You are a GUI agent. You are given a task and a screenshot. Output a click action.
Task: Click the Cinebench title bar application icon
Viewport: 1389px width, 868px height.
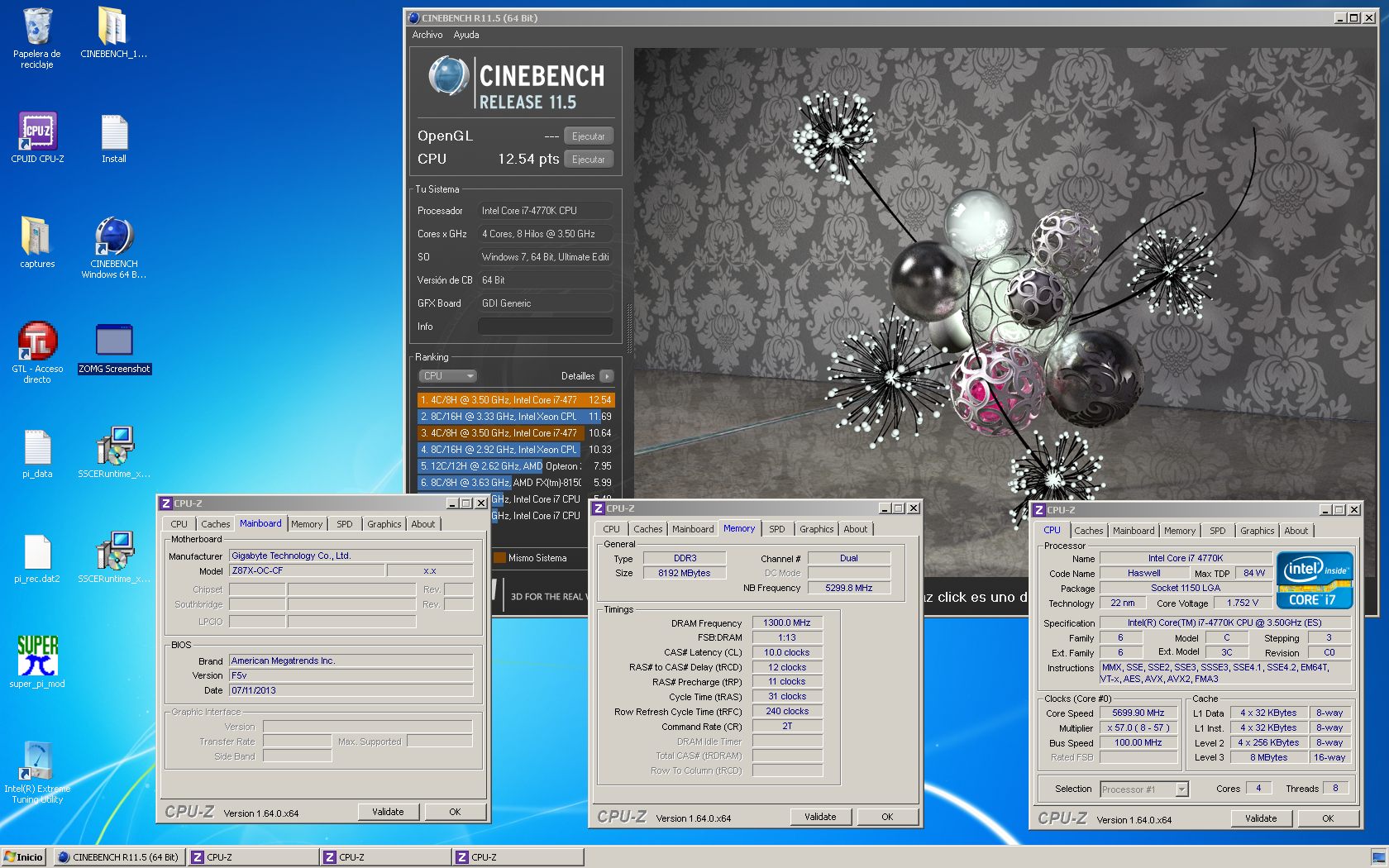tap(413, 17)
